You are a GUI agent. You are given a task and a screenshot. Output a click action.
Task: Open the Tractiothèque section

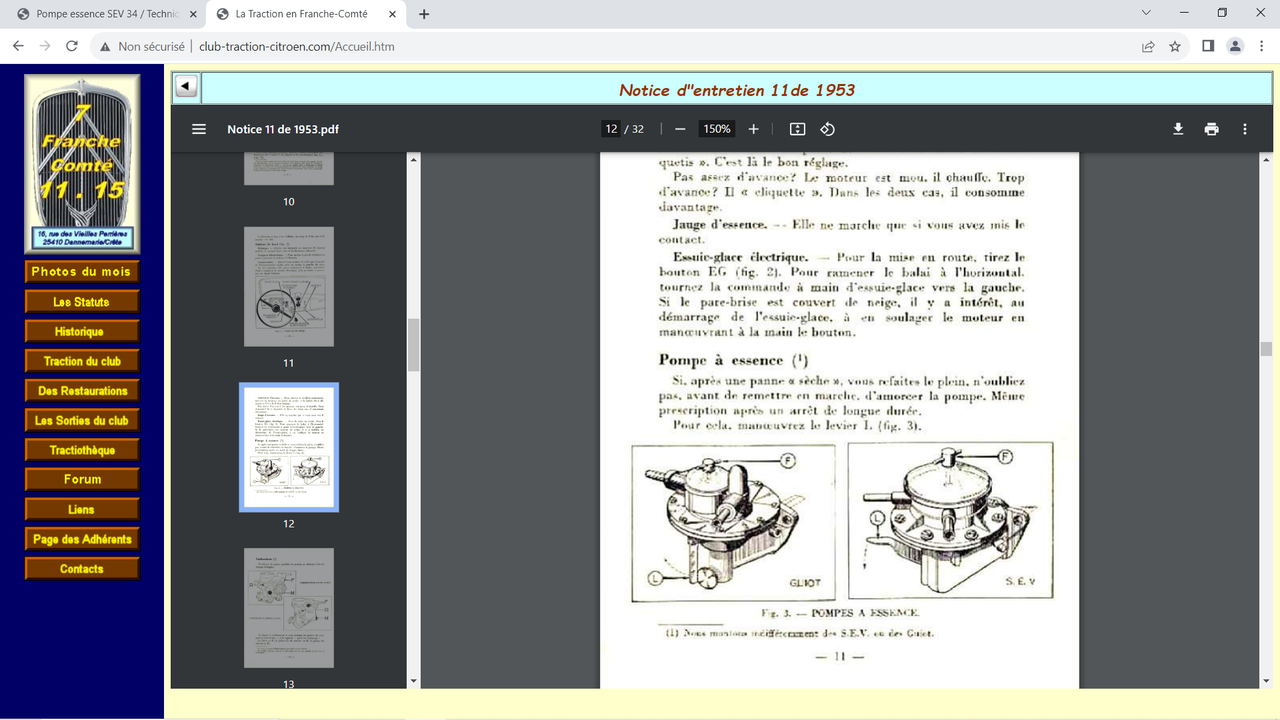coord(82,450)
